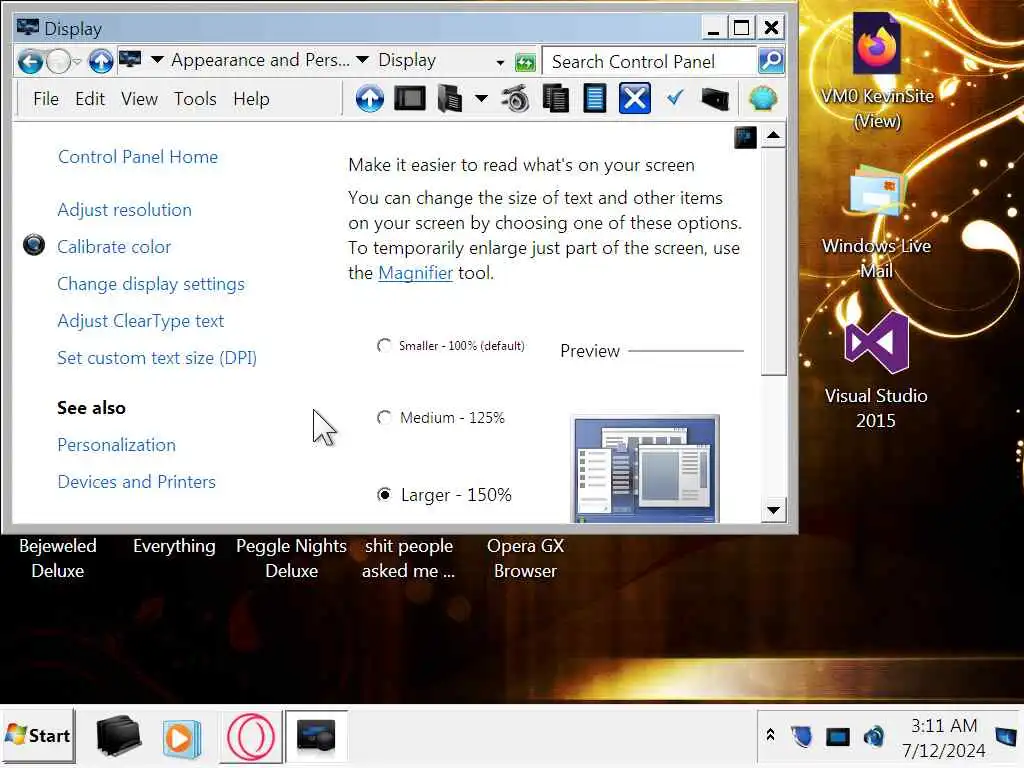Click the Search Control Panel field

pos(649,61)
